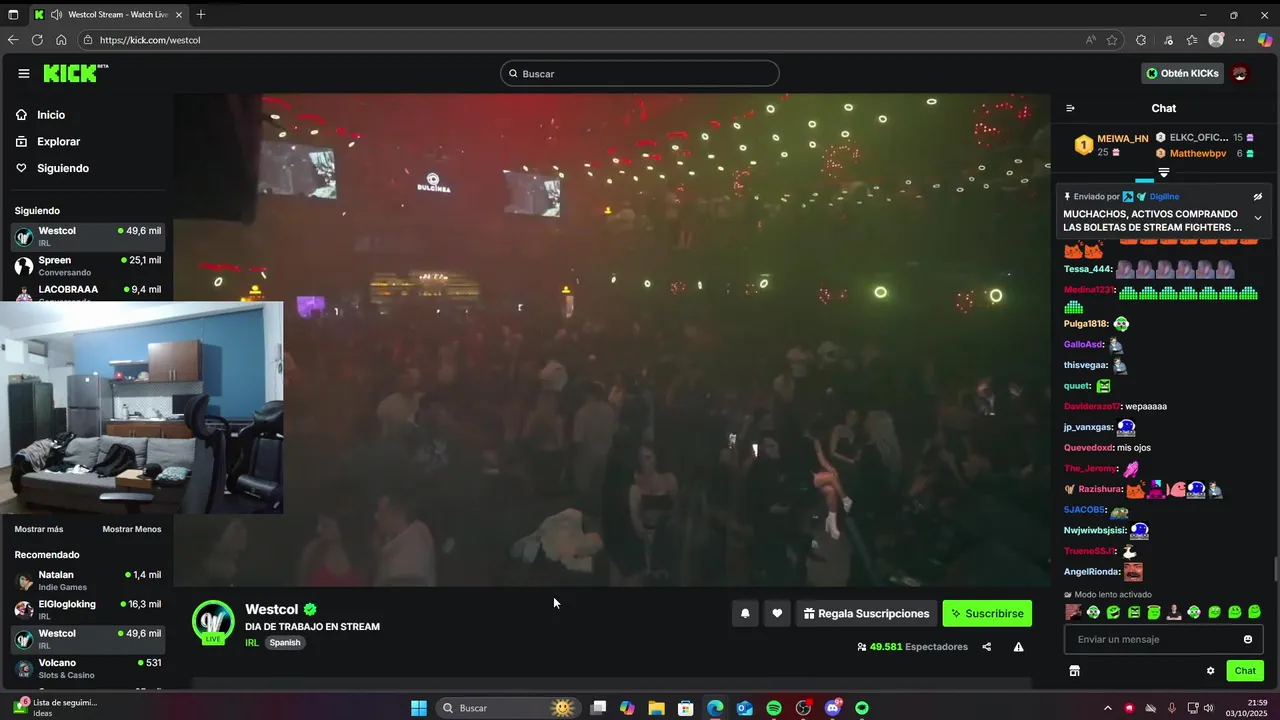Open the chat shop storefront icon
Screen dimensions: 1280x720
click(x=1074, y=671)
